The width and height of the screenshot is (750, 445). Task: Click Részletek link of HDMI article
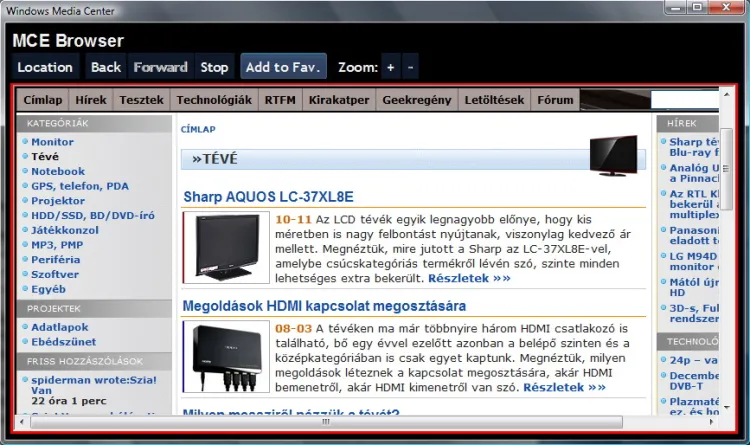pos(564,388)
